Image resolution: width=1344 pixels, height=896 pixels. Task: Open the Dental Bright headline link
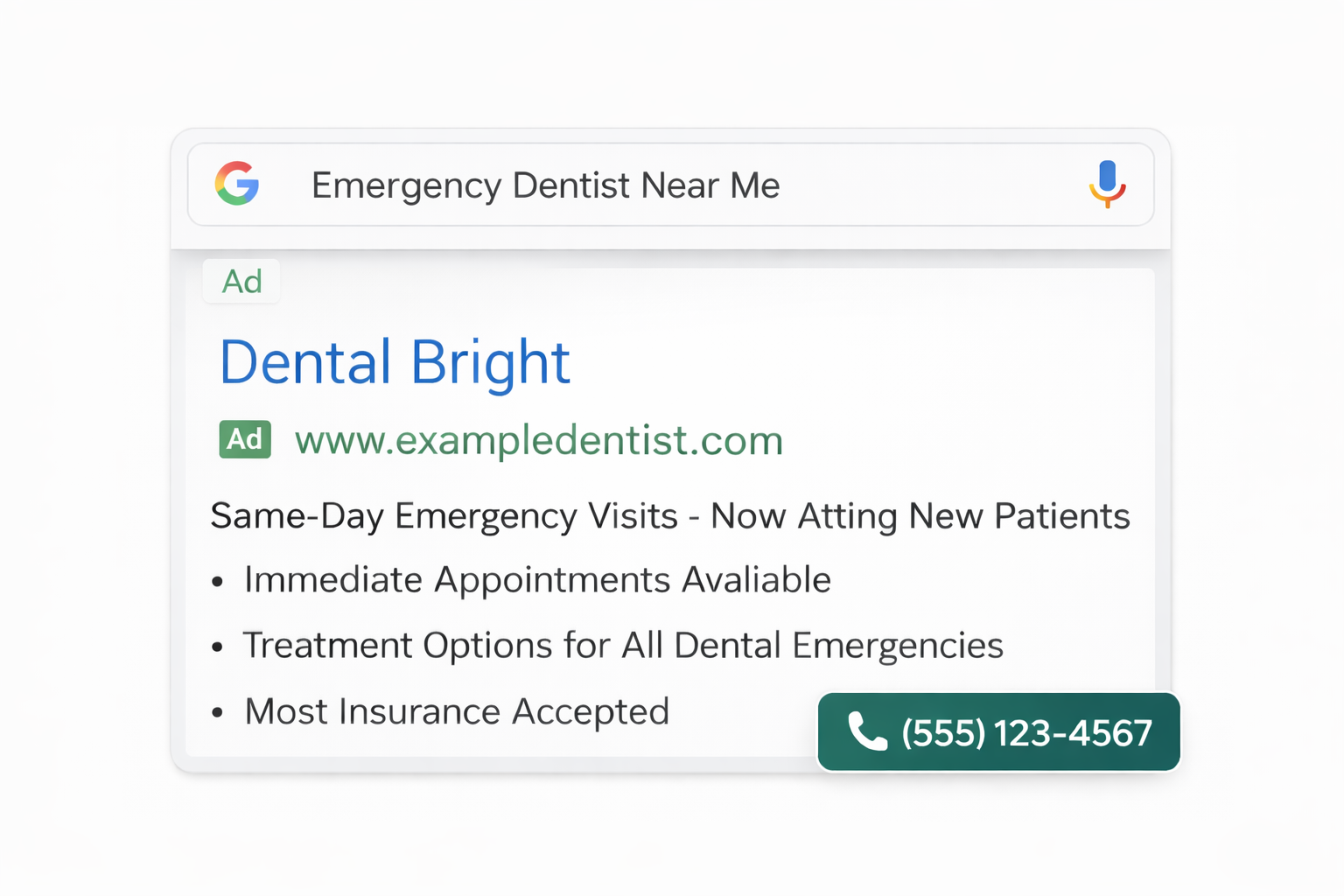(x=395, y=362)
